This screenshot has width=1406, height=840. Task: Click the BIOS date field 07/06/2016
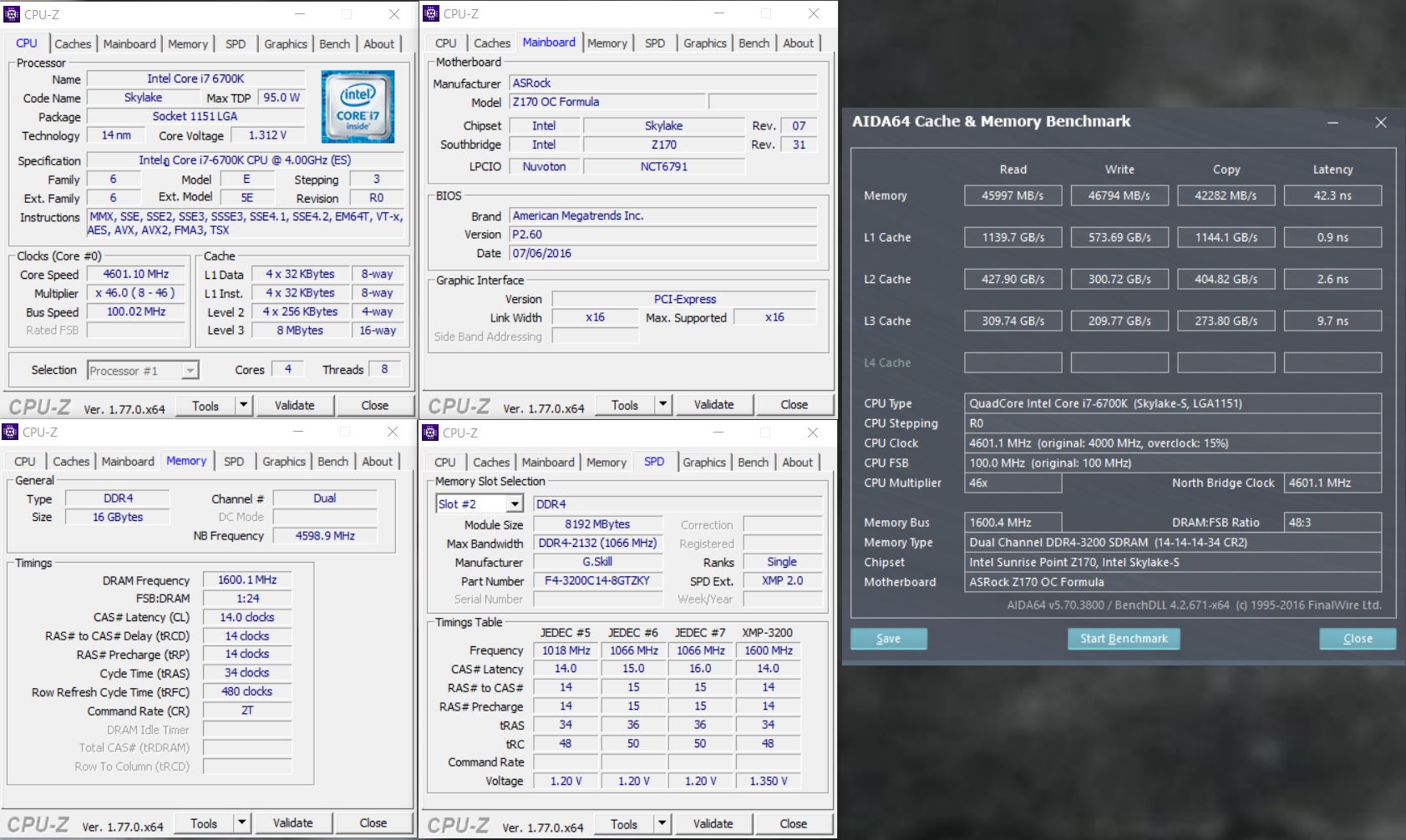(663, 253)
